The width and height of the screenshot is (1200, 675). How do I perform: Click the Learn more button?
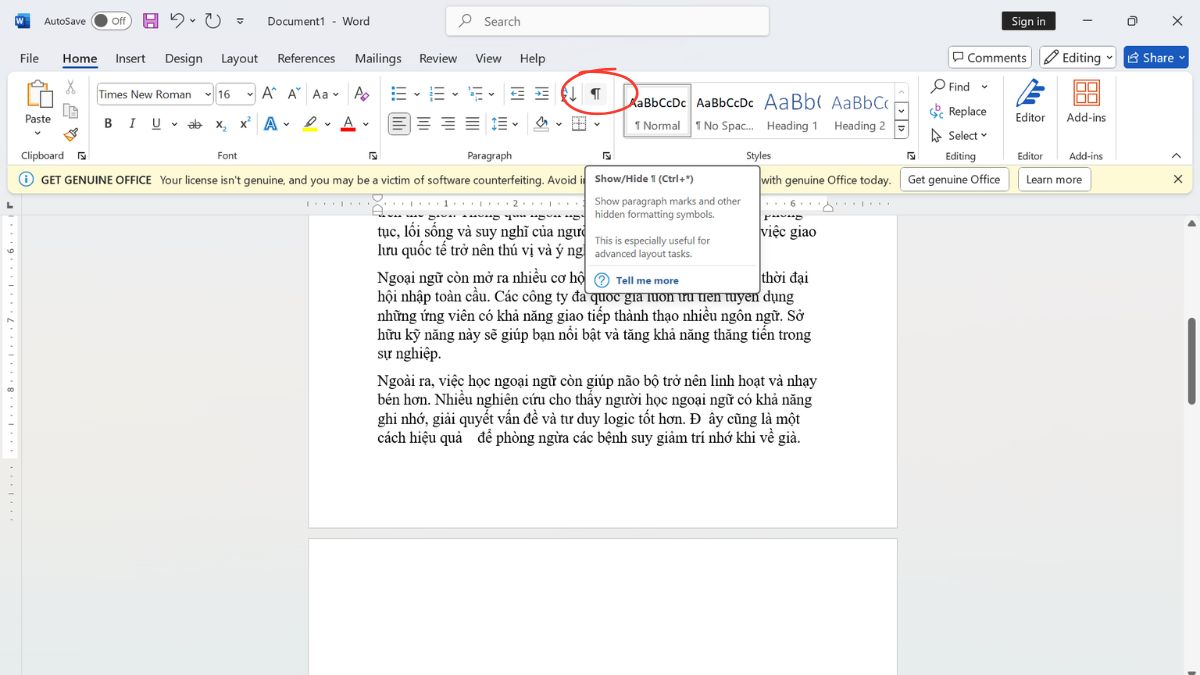point(1054,179)
